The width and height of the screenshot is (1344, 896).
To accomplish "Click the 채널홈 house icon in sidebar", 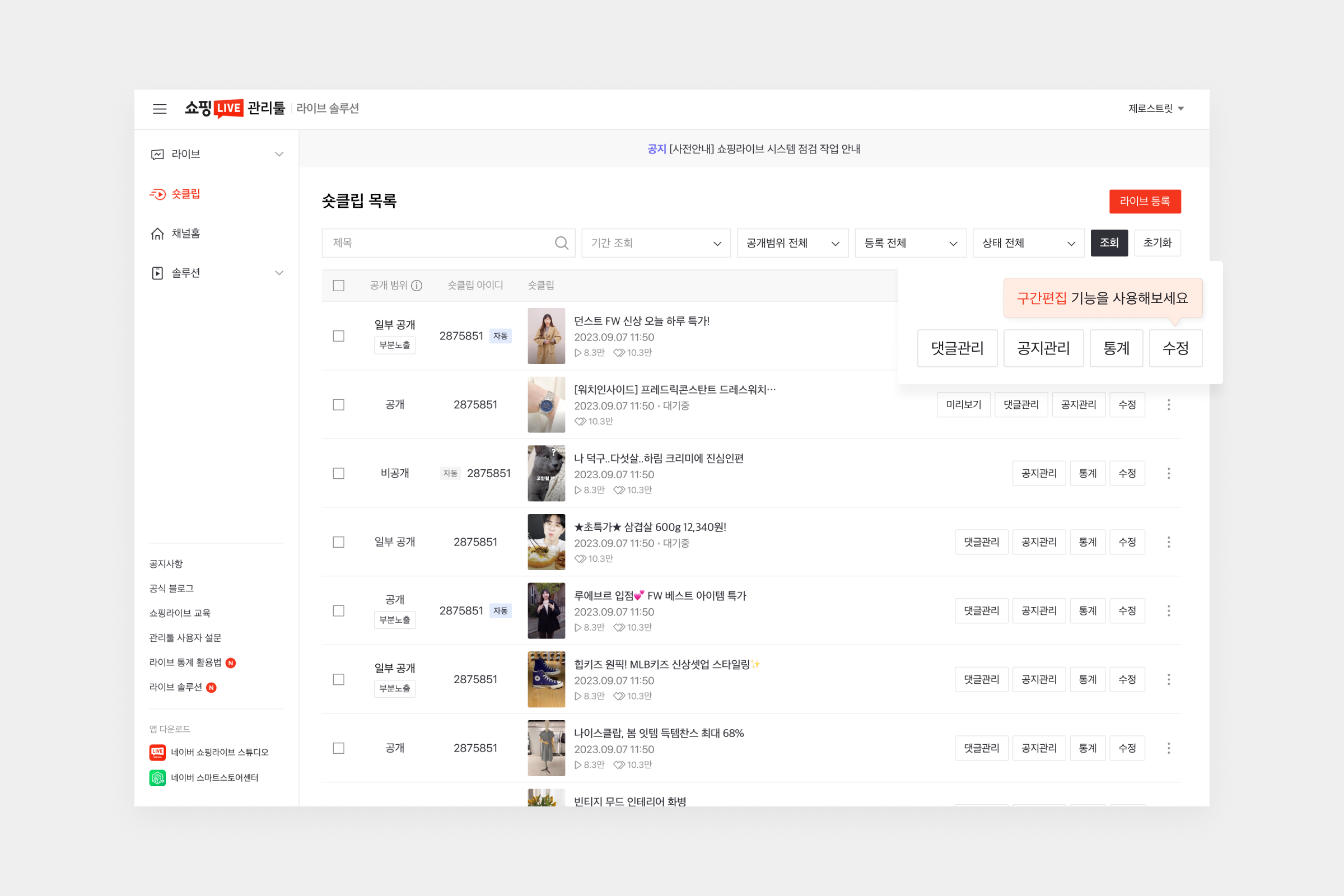I will click(157, 234).
